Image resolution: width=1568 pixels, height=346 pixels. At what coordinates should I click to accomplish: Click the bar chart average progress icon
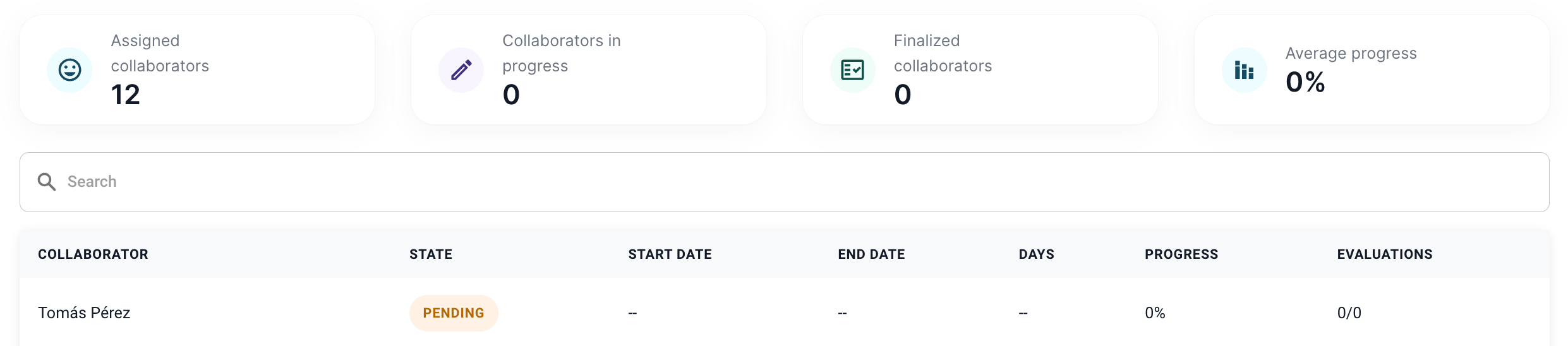[x=1245, y=70]
